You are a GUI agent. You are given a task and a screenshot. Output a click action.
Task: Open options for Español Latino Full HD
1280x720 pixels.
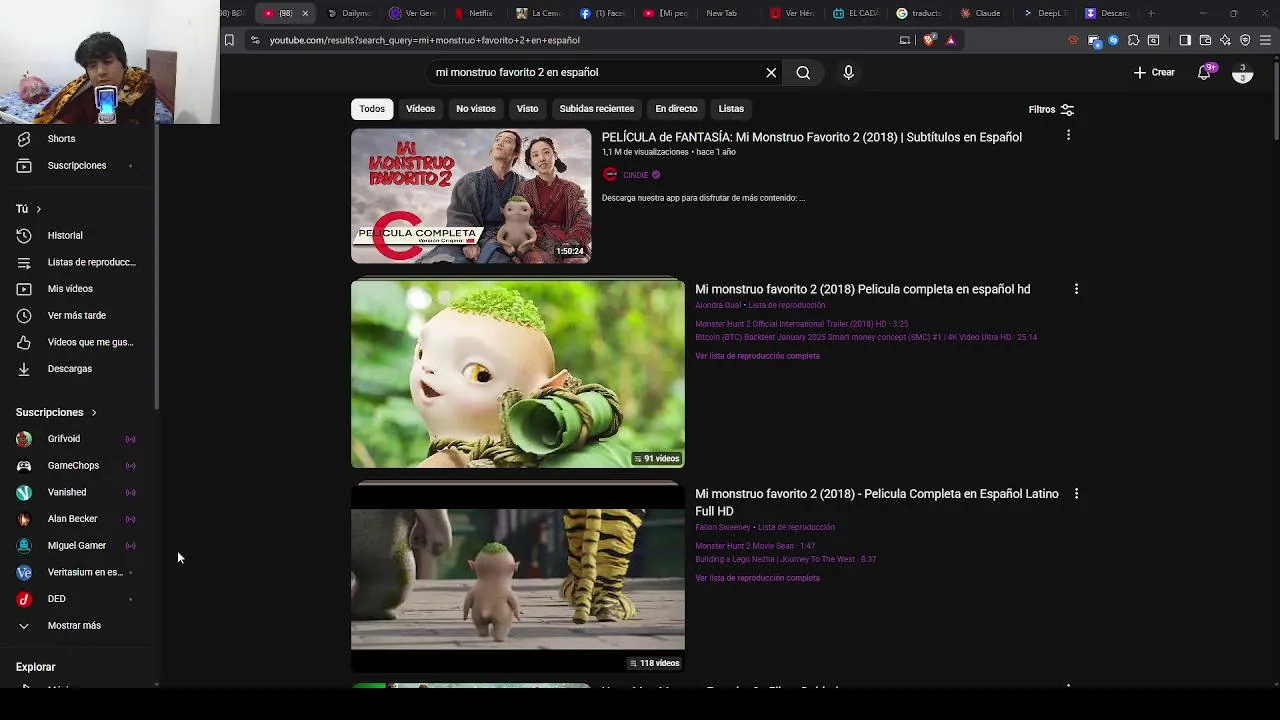click(x=1076, y=494)
